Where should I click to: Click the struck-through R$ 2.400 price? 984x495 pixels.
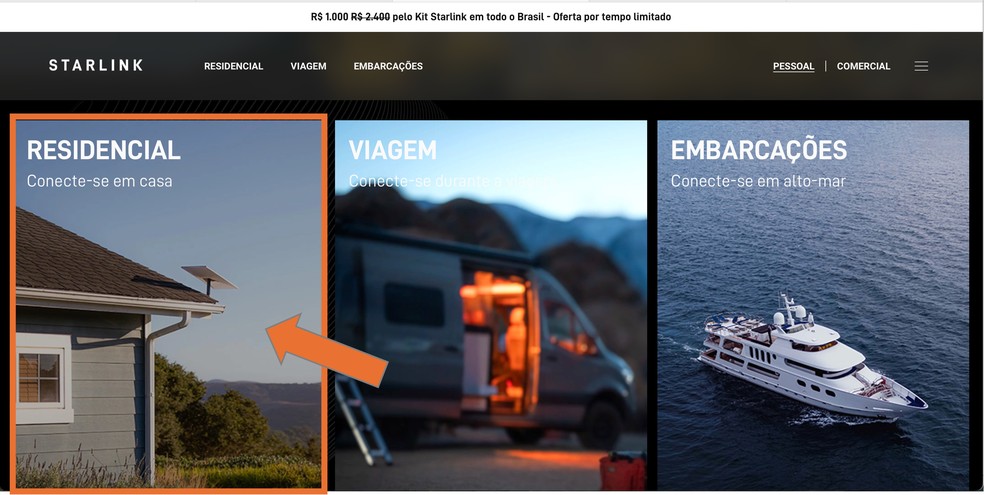point(370,17)
